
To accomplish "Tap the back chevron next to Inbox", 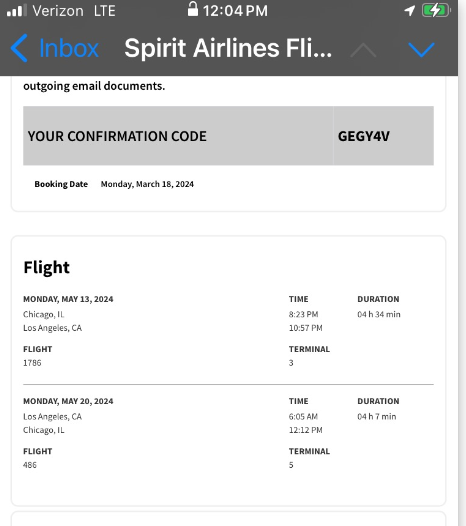I will tap(19, 48).
